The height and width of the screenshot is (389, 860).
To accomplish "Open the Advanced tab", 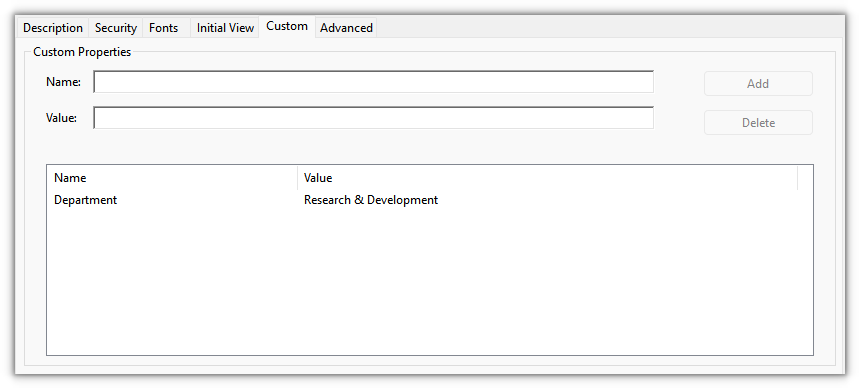I will point(346,28).
